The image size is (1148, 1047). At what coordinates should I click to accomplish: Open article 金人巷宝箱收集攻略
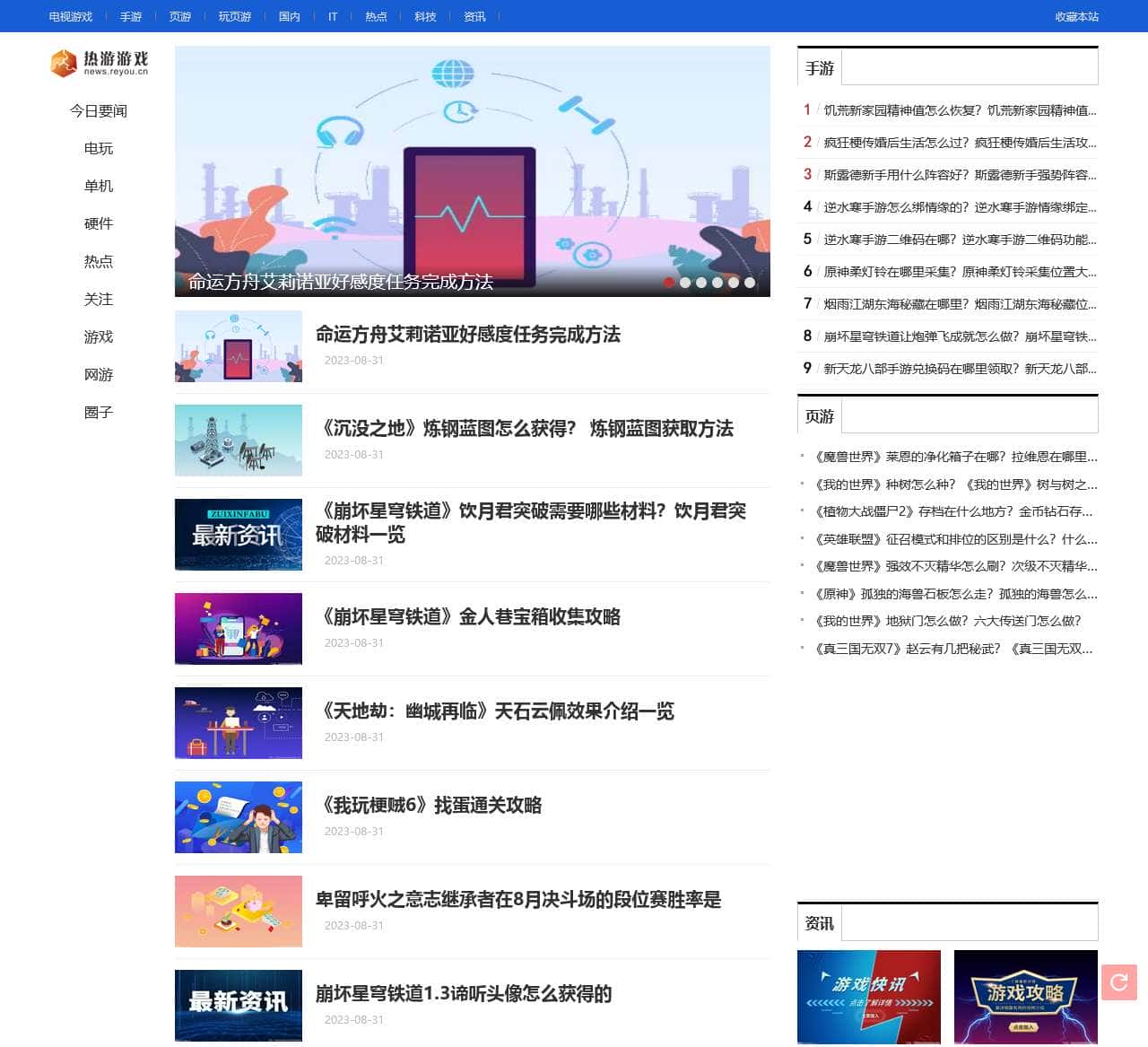coord(468,617)
